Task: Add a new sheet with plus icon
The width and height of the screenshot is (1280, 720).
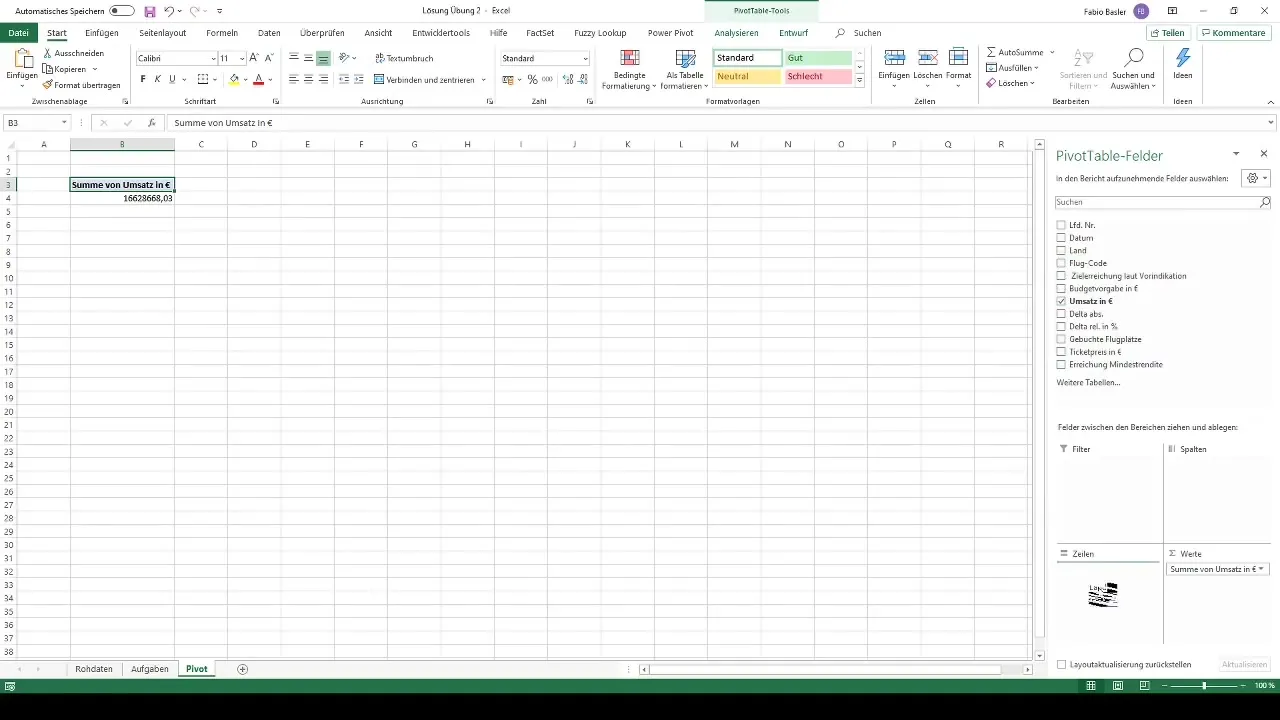Action: [242, 669]
